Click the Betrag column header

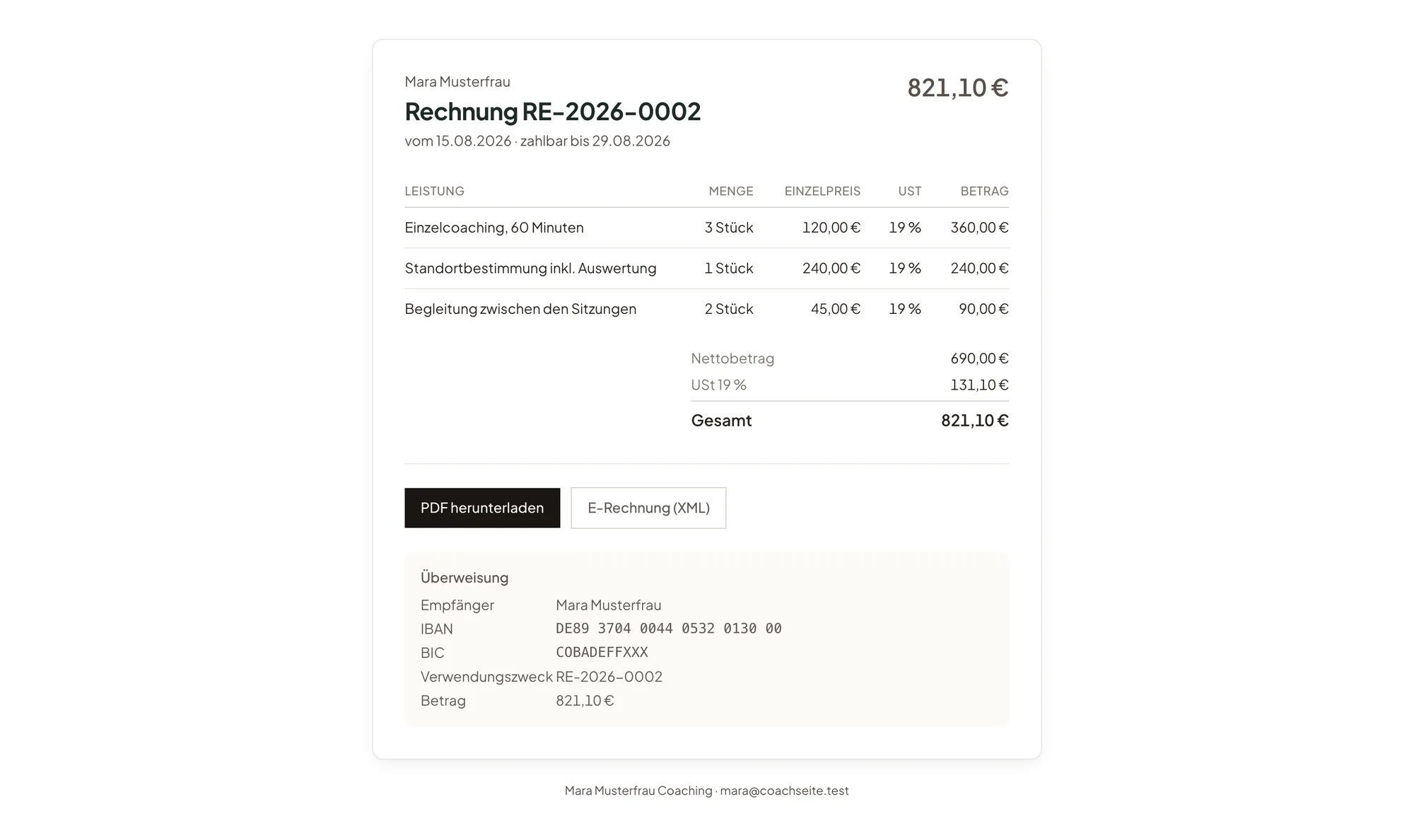984,191
